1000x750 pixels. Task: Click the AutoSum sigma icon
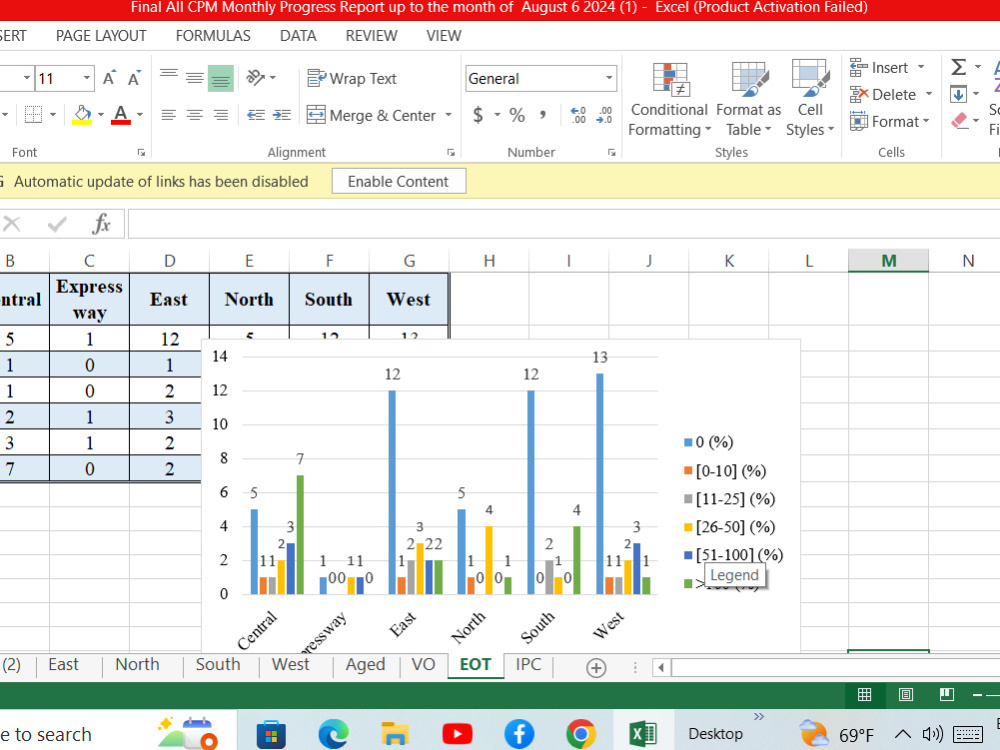click(x=958, y=67)
